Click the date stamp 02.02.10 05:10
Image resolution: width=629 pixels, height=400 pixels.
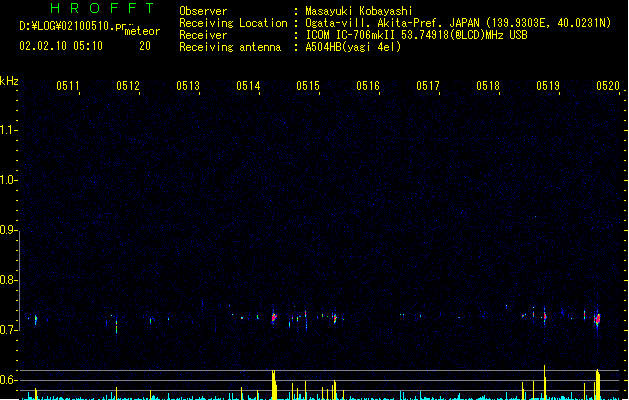[61, 46]
